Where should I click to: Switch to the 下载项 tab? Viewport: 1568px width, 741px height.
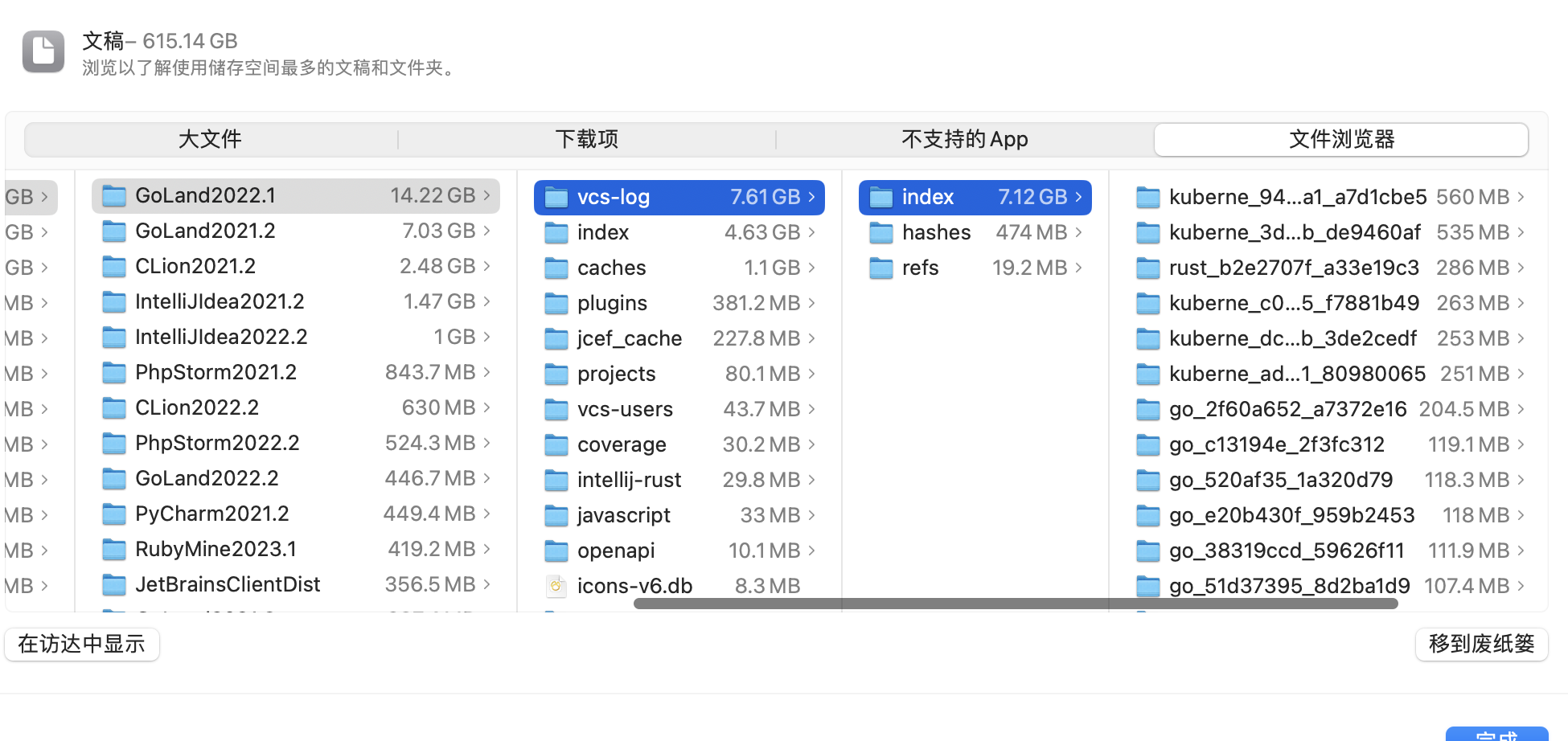pos(587,140)
